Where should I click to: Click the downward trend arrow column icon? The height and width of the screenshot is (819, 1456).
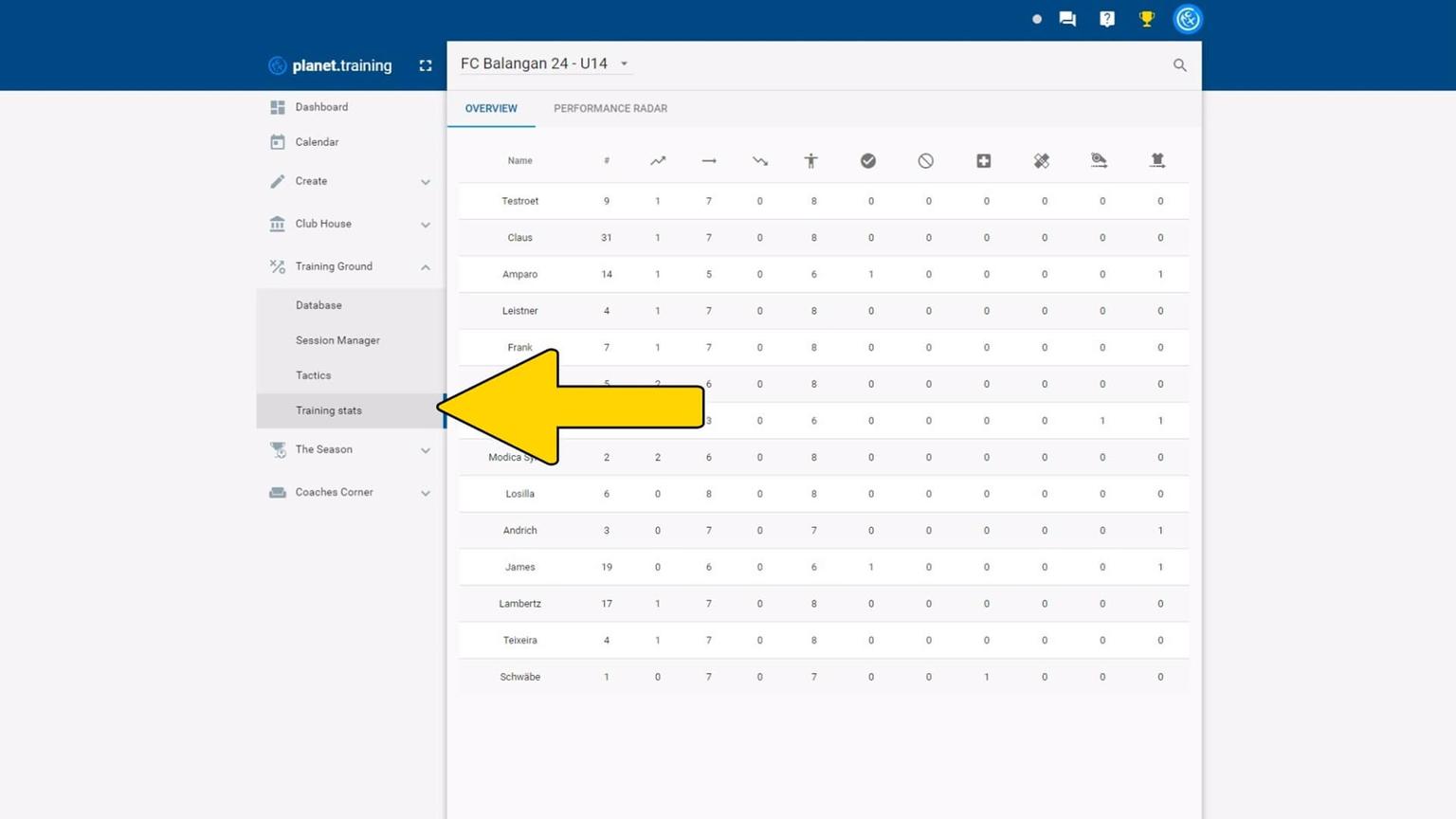pyautogui.click(x=759, y=161)
